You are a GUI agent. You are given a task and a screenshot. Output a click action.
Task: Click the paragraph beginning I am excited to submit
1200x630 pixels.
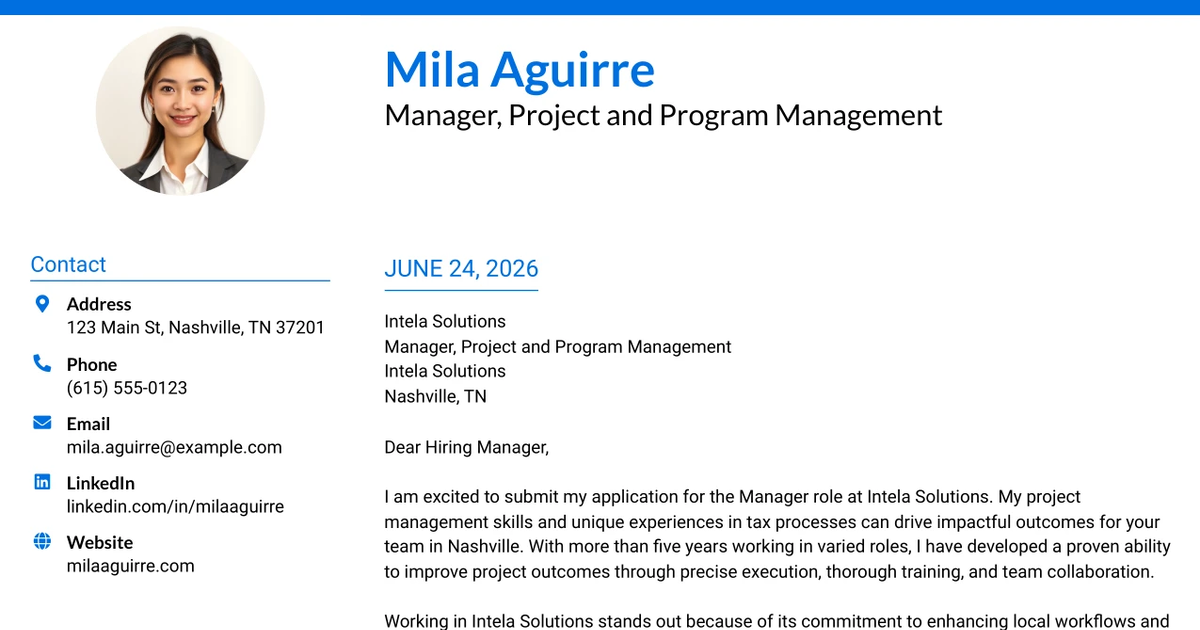pyautogui.click(x=777, y=534)
